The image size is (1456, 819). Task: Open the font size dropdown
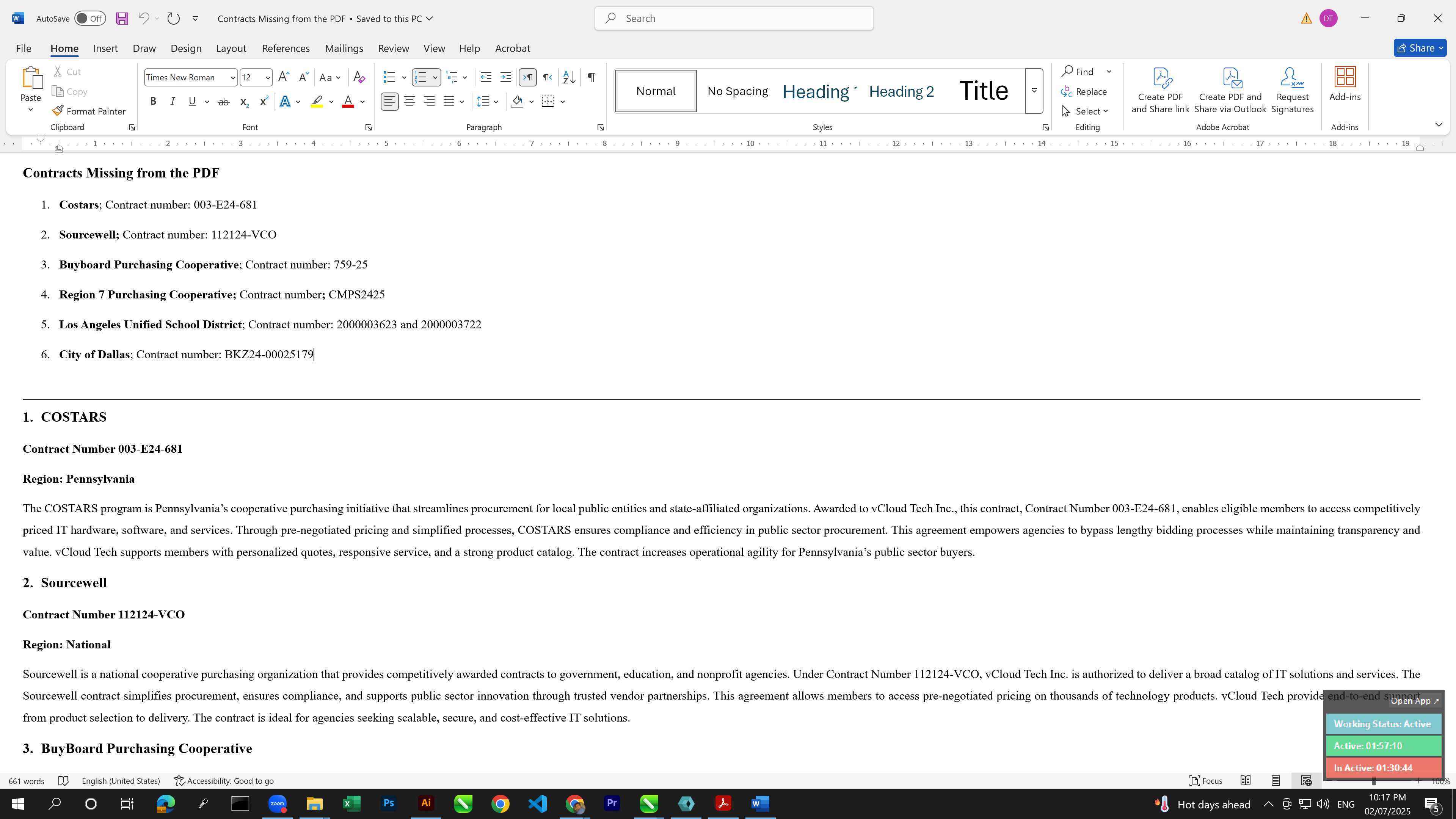[267, 77]
